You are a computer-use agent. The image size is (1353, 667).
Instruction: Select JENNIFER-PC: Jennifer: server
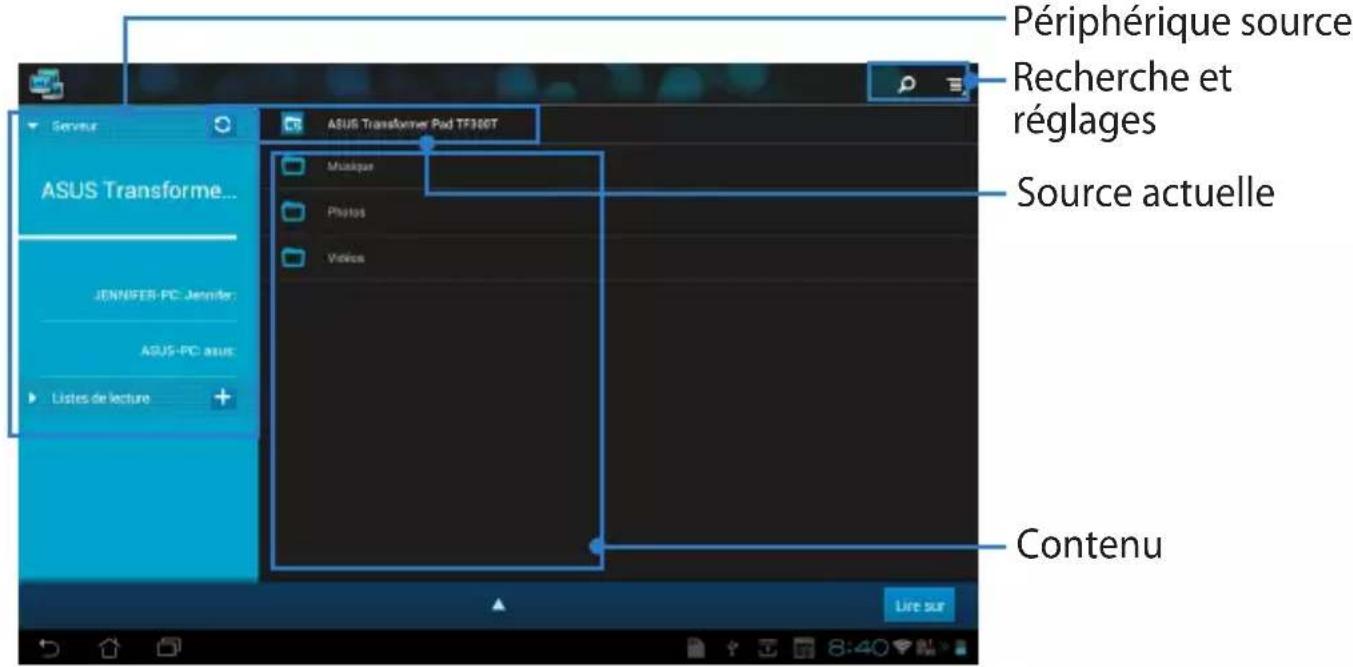(166, 296)
